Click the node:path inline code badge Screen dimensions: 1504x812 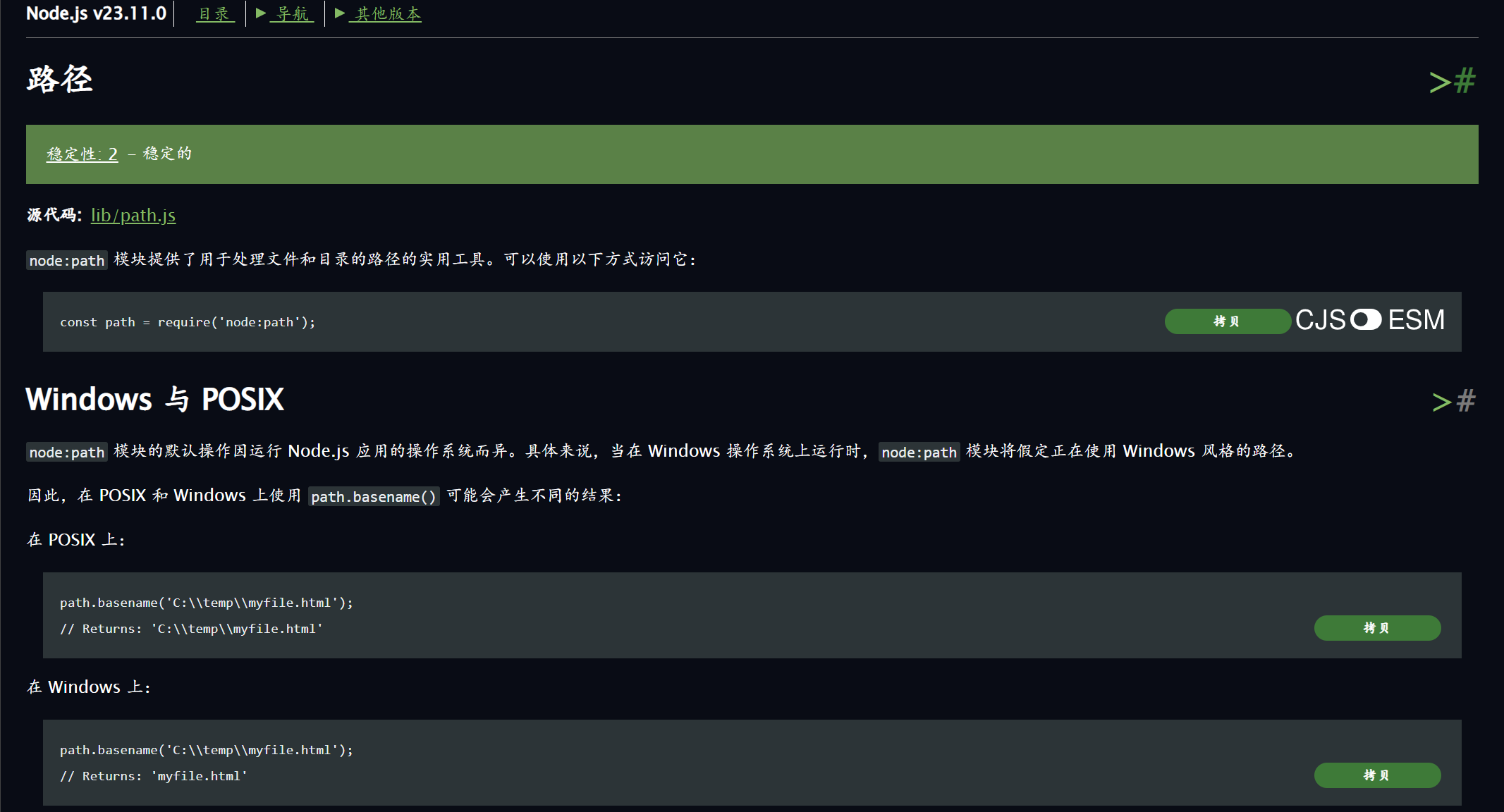pyautogui.click(x=66, y=260)
